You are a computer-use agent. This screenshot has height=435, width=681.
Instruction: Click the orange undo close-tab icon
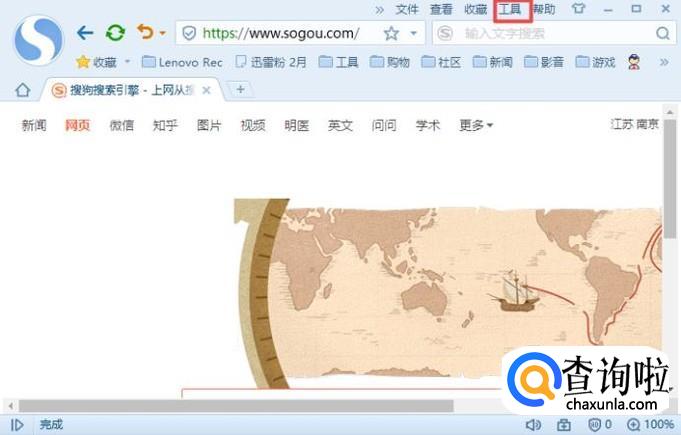tap(145, 32)
